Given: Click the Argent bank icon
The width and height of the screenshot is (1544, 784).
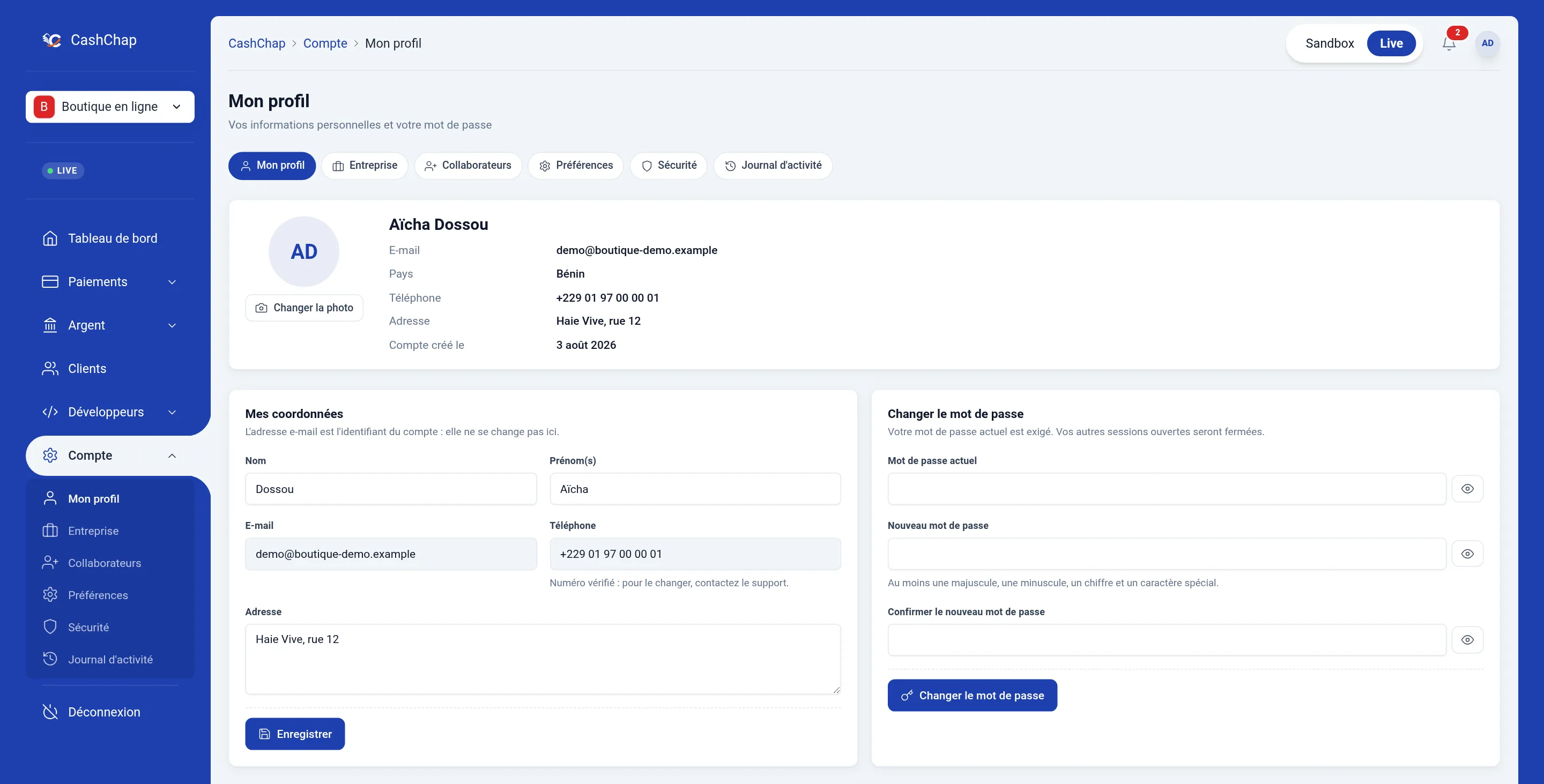Looking at the screenshot, I should click(50, 325).
